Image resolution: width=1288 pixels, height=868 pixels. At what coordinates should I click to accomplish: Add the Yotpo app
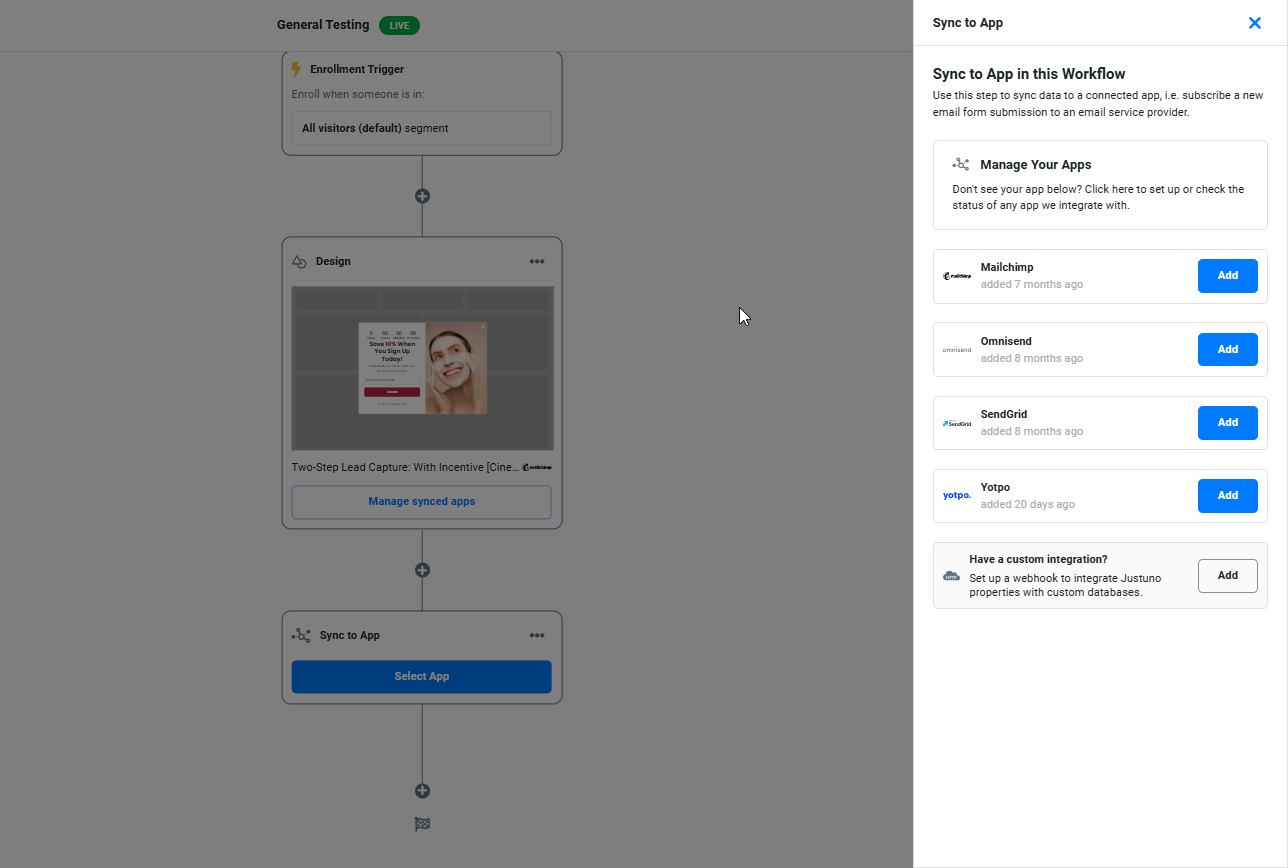(x=1227, y=495)
